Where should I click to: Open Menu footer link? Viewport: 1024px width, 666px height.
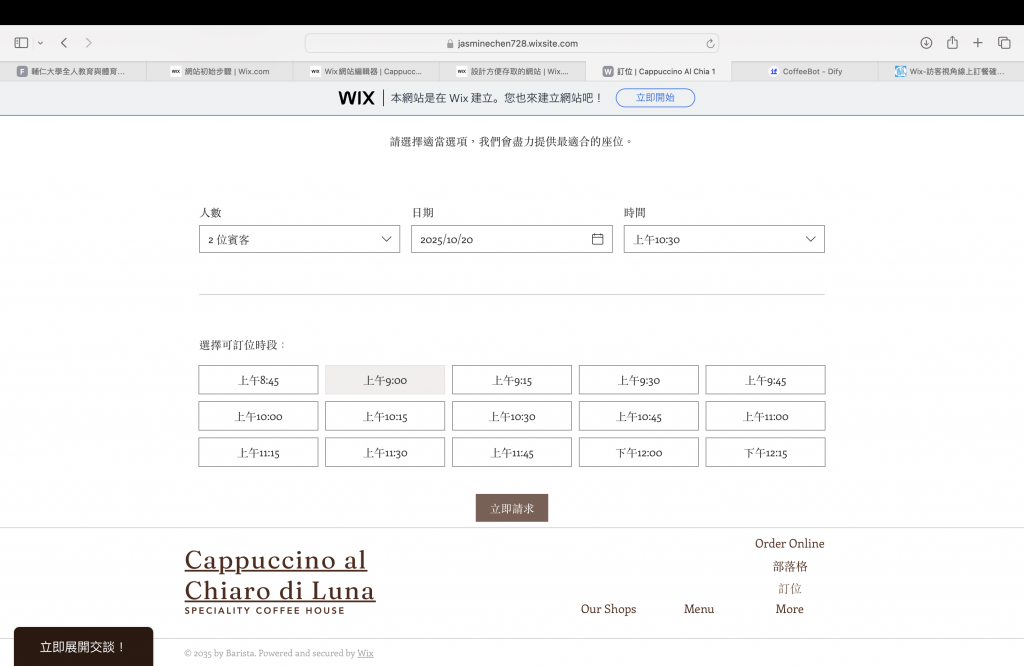point(699,609)
